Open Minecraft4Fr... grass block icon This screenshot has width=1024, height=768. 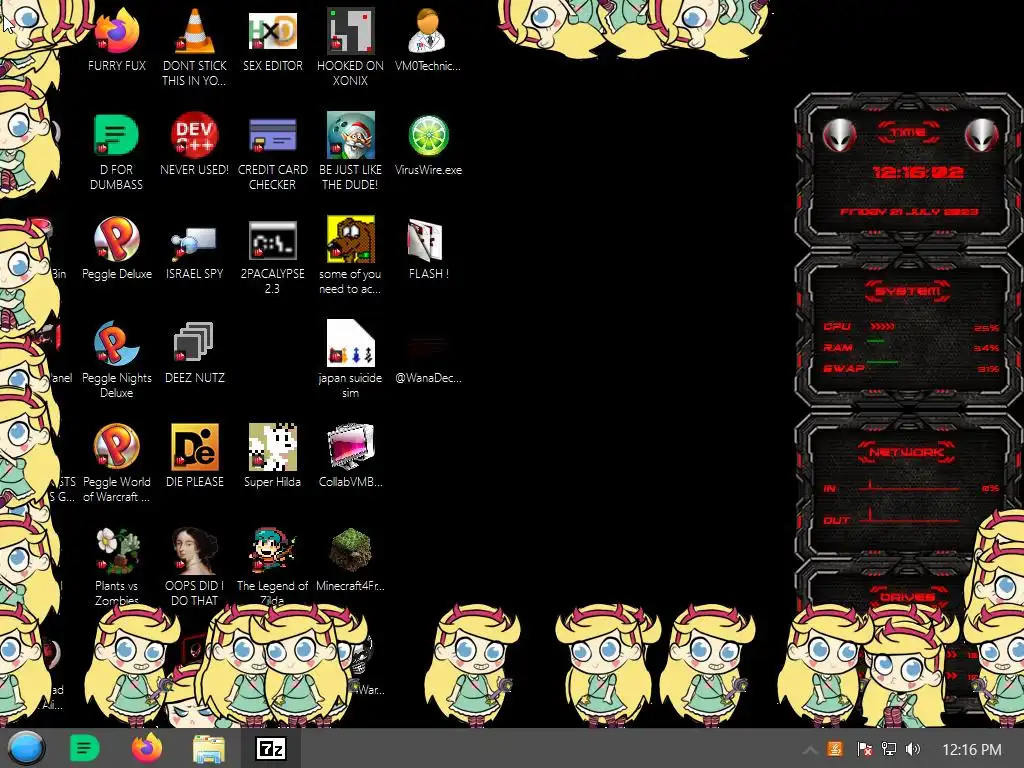(351, 551)
